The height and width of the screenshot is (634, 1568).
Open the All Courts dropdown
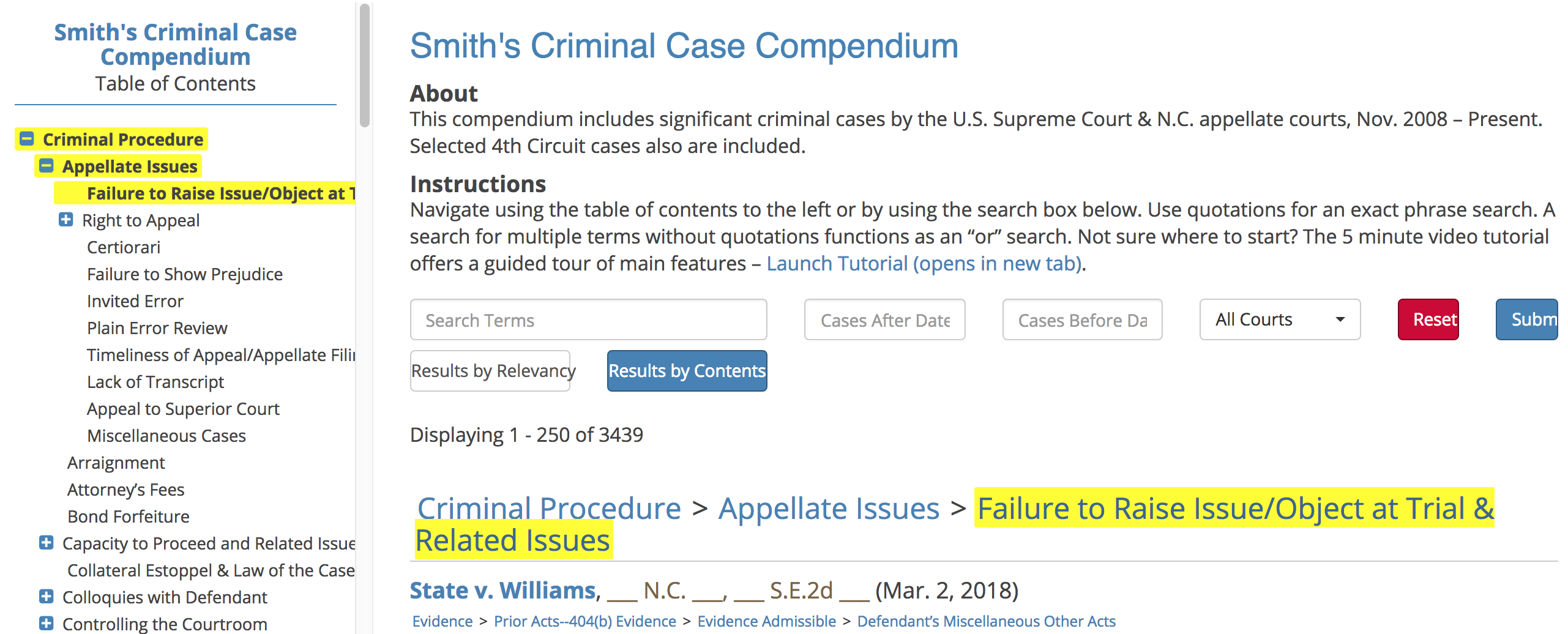pos(1280,319)
